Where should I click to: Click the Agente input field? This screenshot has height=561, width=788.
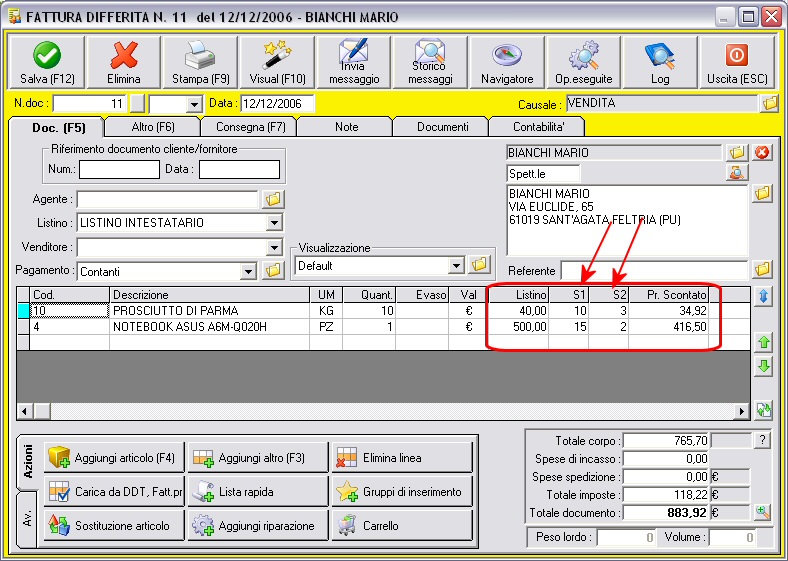tap(167, 199)
